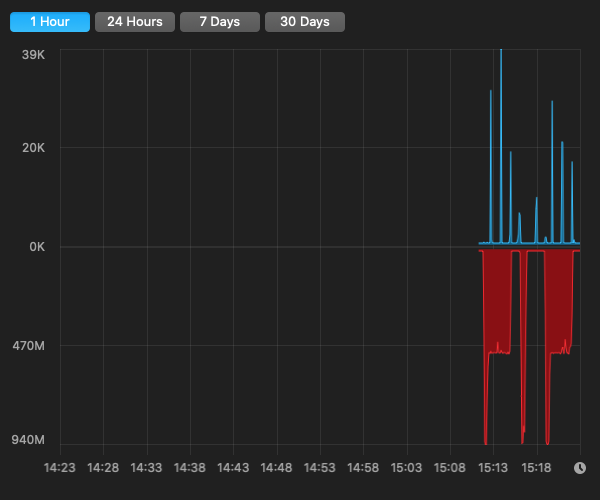Click the 14:48 time label
Image resolution: width=600 pixels, height=500 pixels.
point(276,467)
